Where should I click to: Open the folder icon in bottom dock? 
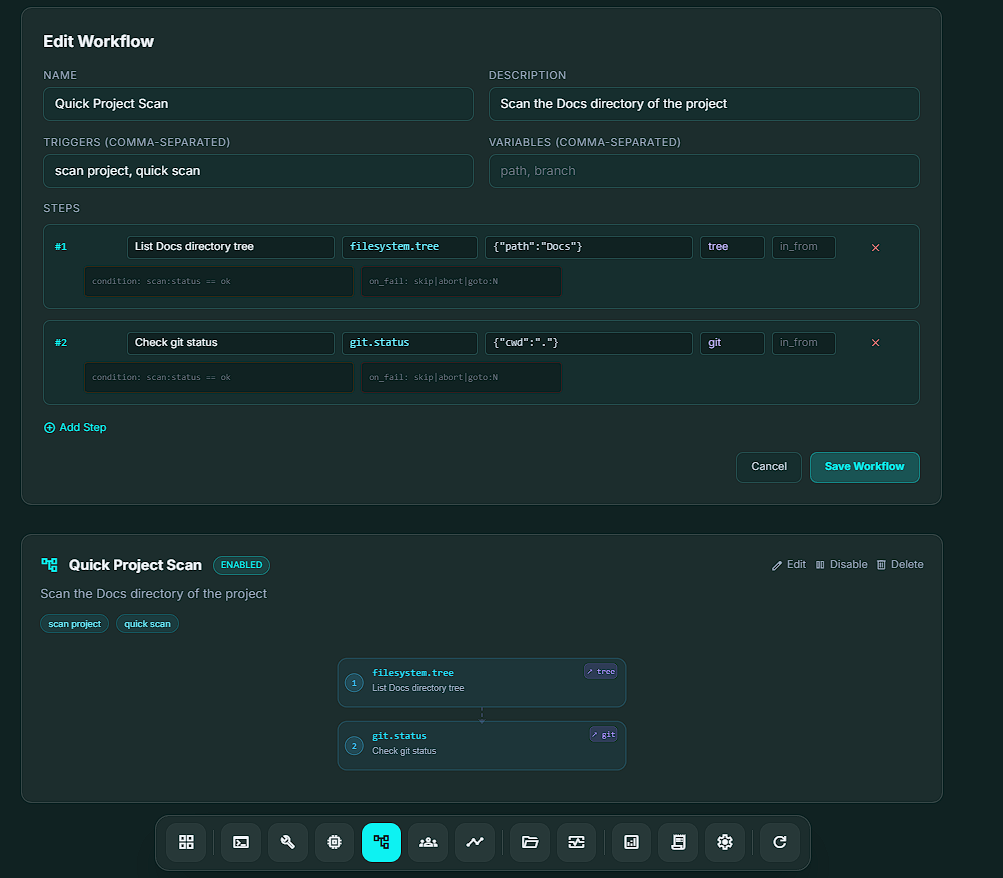click(530, 842)
